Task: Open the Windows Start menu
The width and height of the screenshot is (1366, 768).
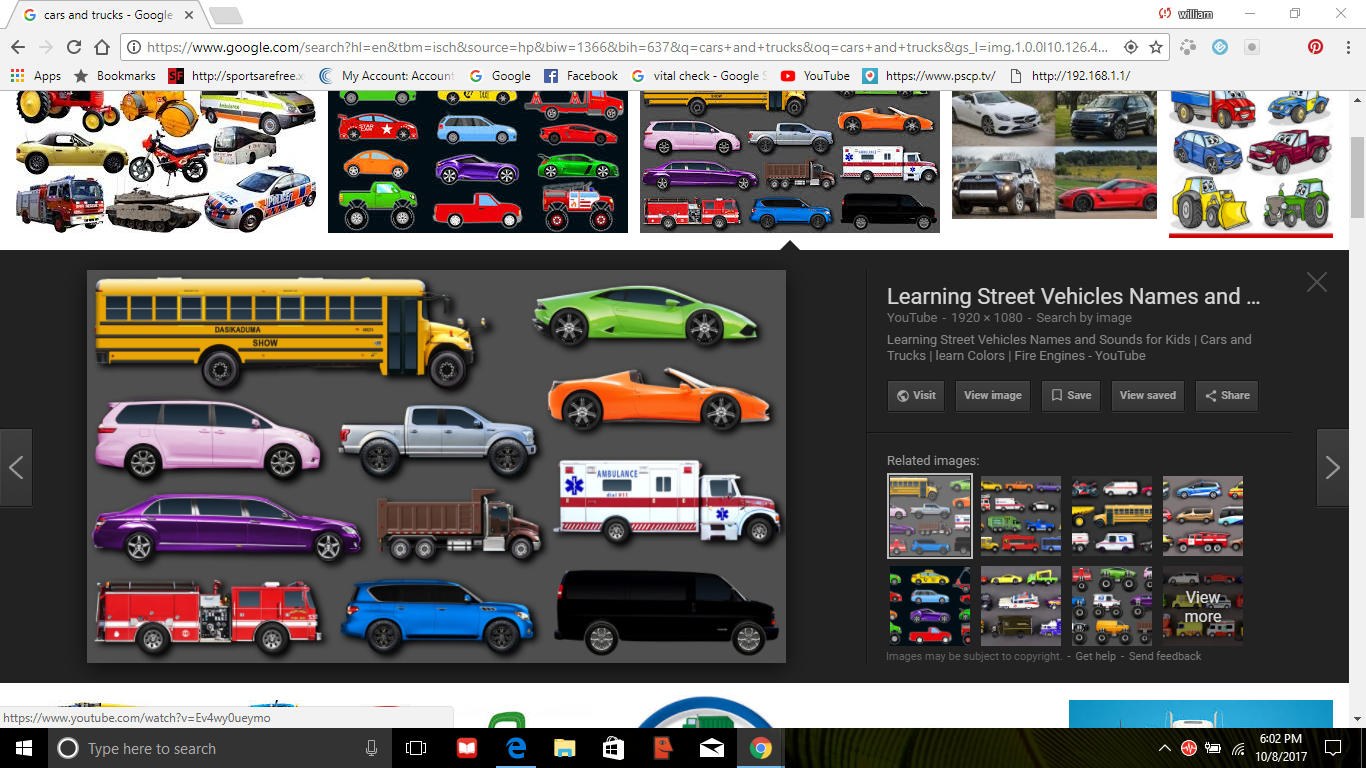Action: click(x=24, y=748)
